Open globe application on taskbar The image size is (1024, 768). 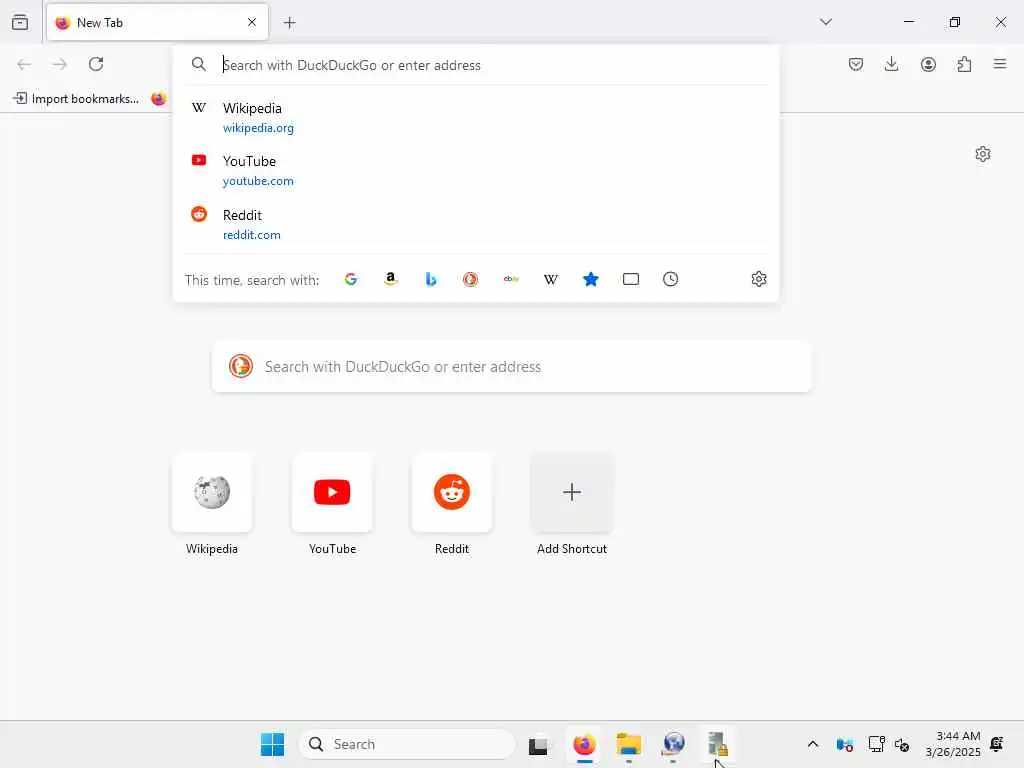673,744
